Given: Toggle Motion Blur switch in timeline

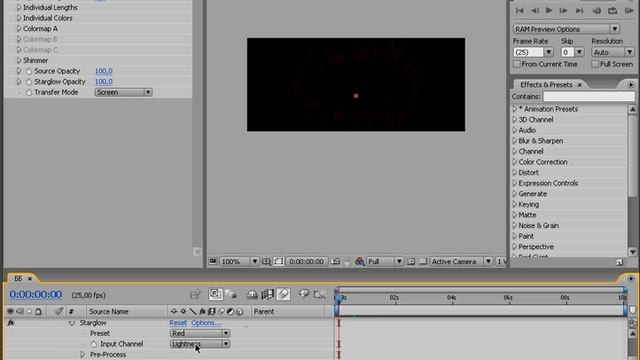Looking at the screenshot, I should coord(284,294).
